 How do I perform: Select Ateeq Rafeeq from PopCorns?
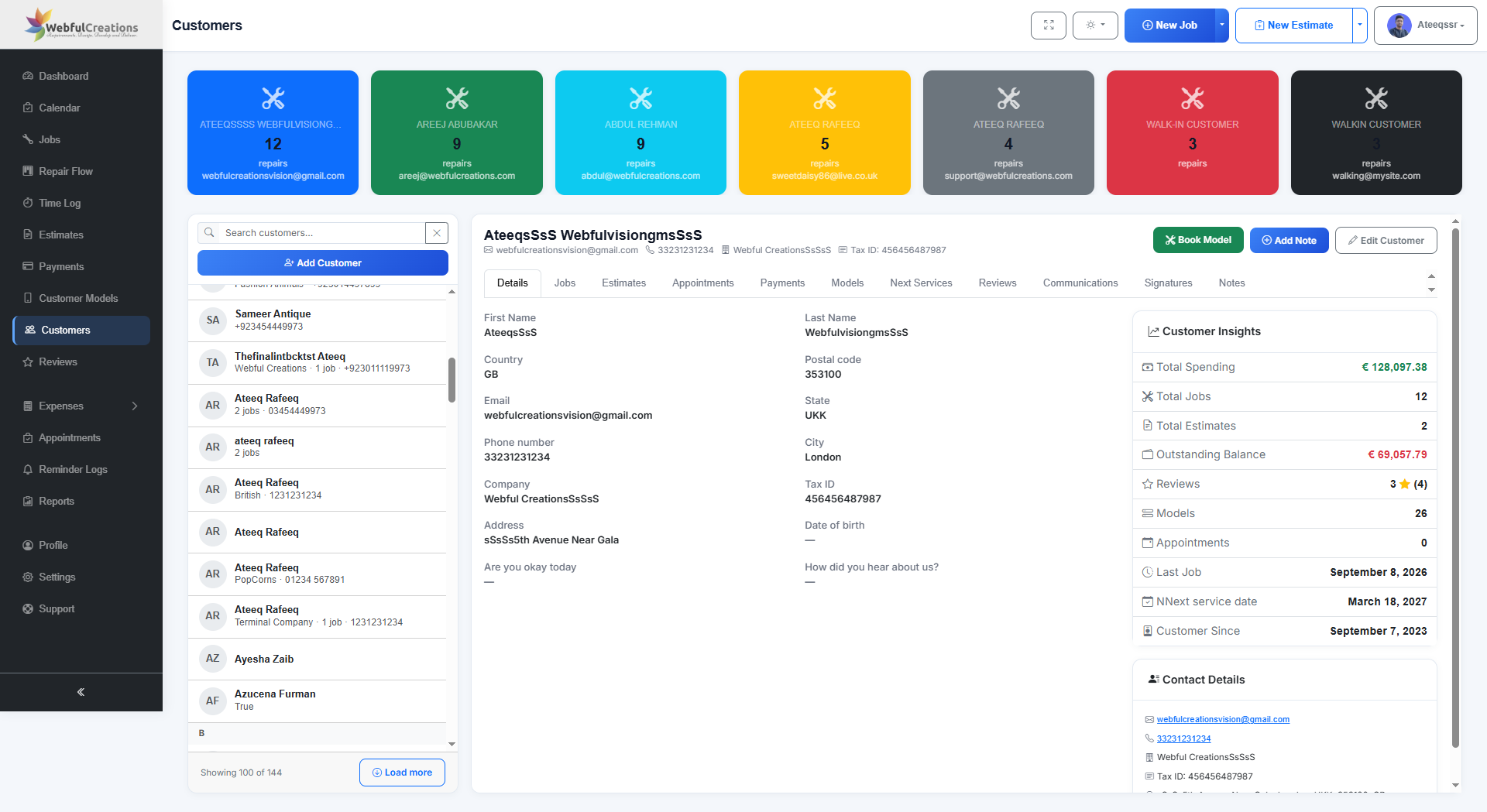[318, 574]
